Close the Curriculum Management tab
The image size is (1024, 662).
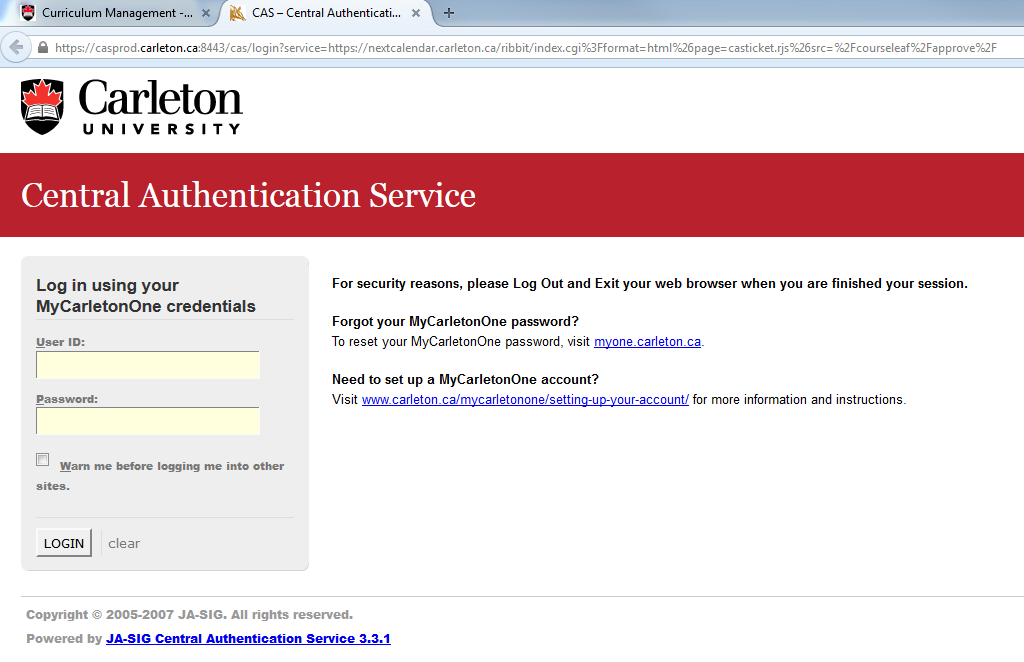(206, 14)
